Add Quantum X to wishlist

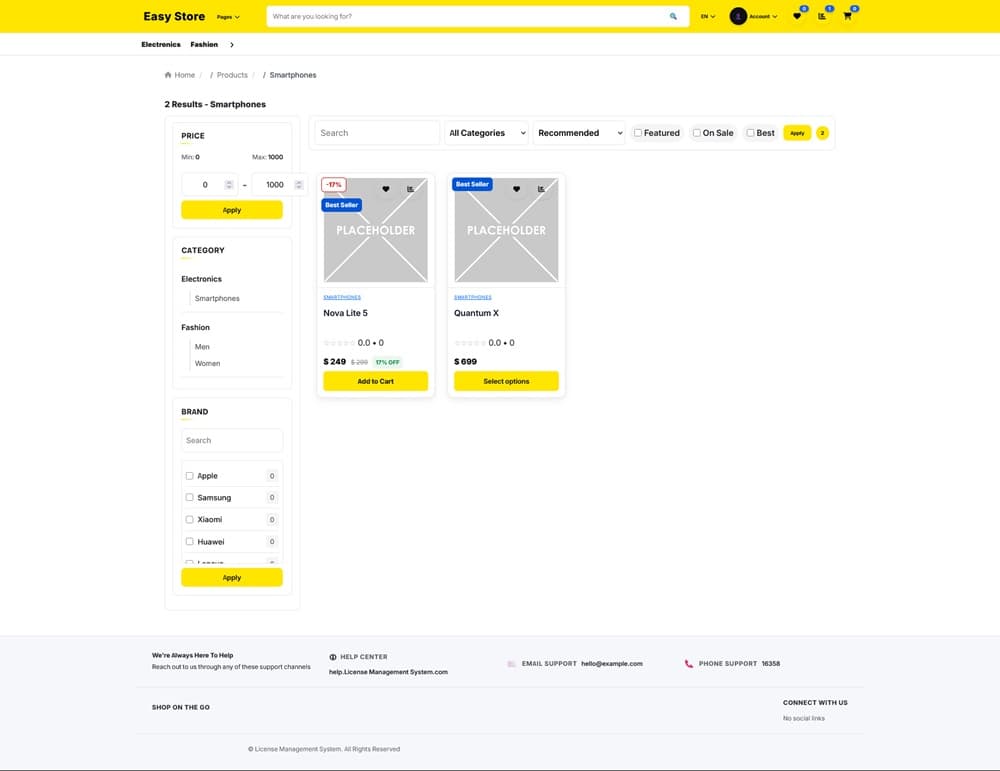pyautogui.click(x=516, y=189)
